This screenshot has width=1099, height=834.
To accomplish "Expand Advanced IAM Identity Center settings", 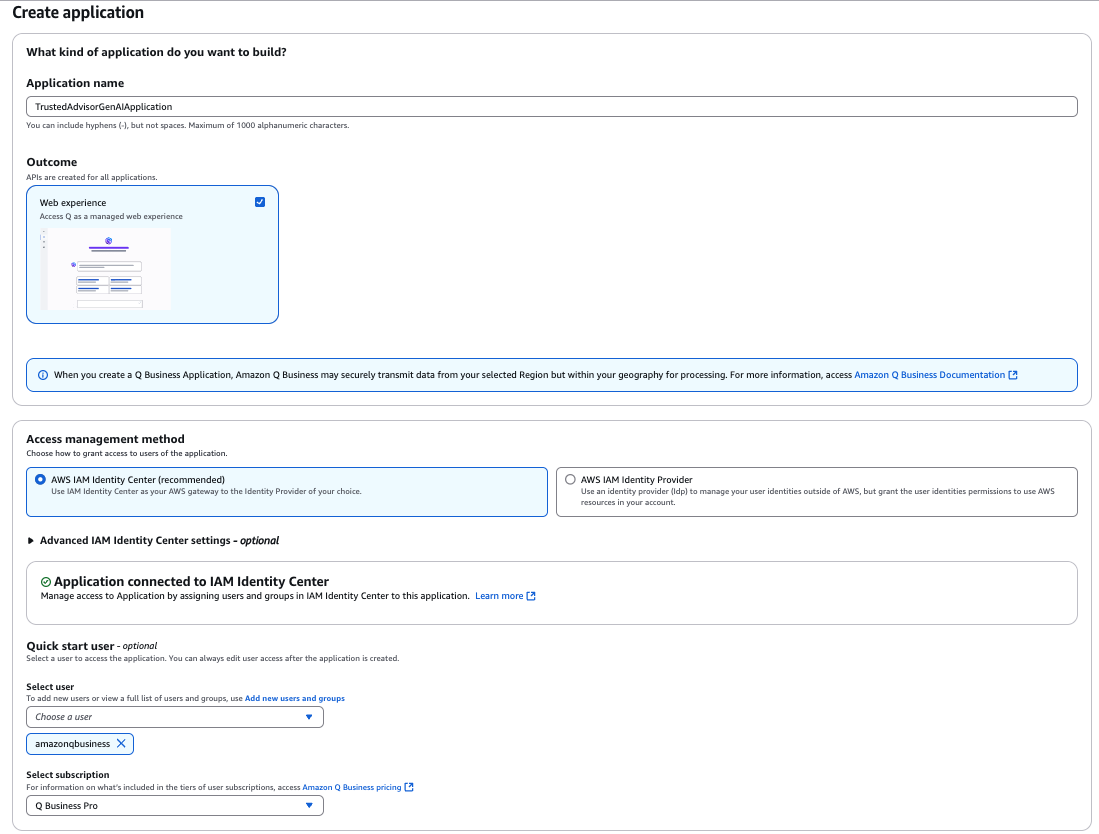I will click(x=153, y=540).
